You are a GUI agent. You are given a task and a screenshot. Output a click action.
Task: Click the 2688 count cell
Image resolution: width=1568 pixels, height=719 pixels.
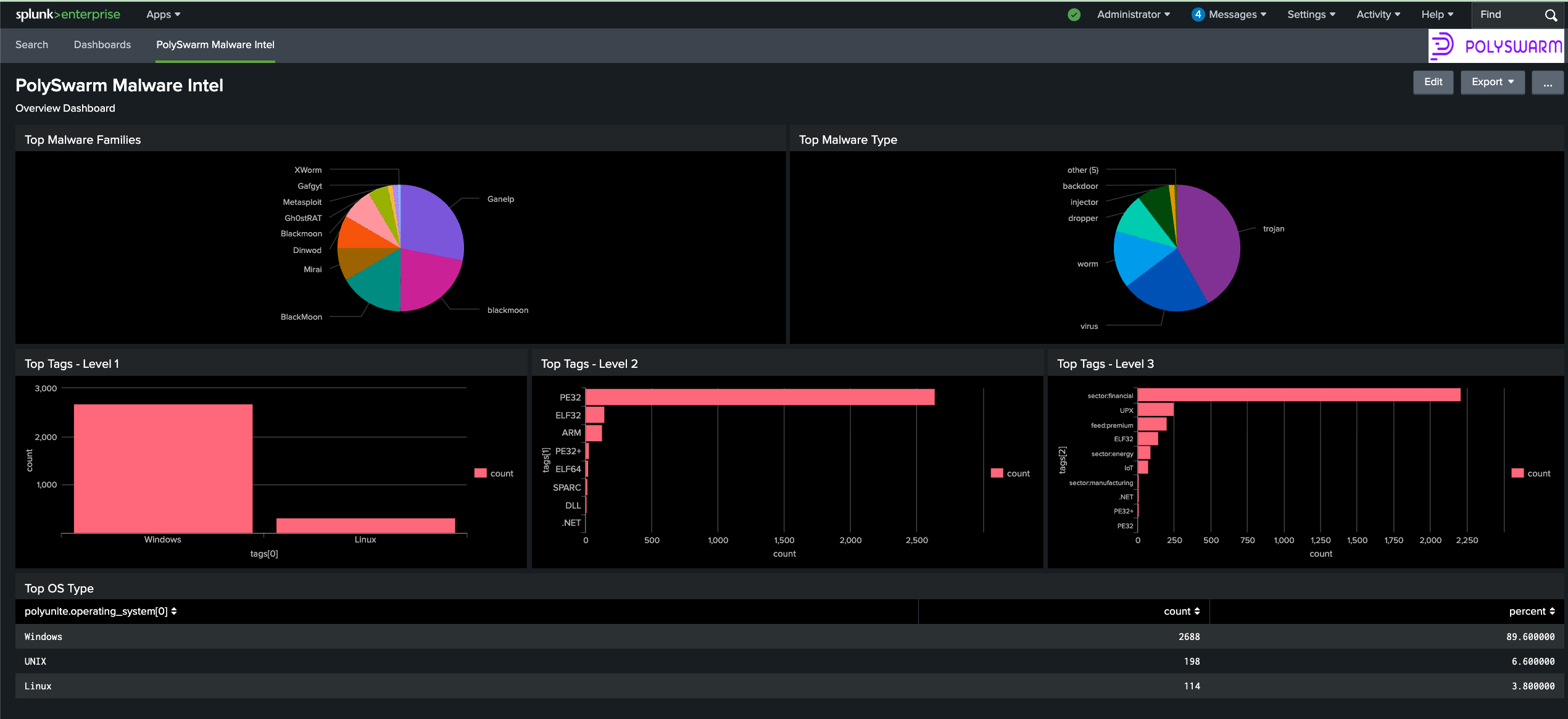coord(1188,636)
